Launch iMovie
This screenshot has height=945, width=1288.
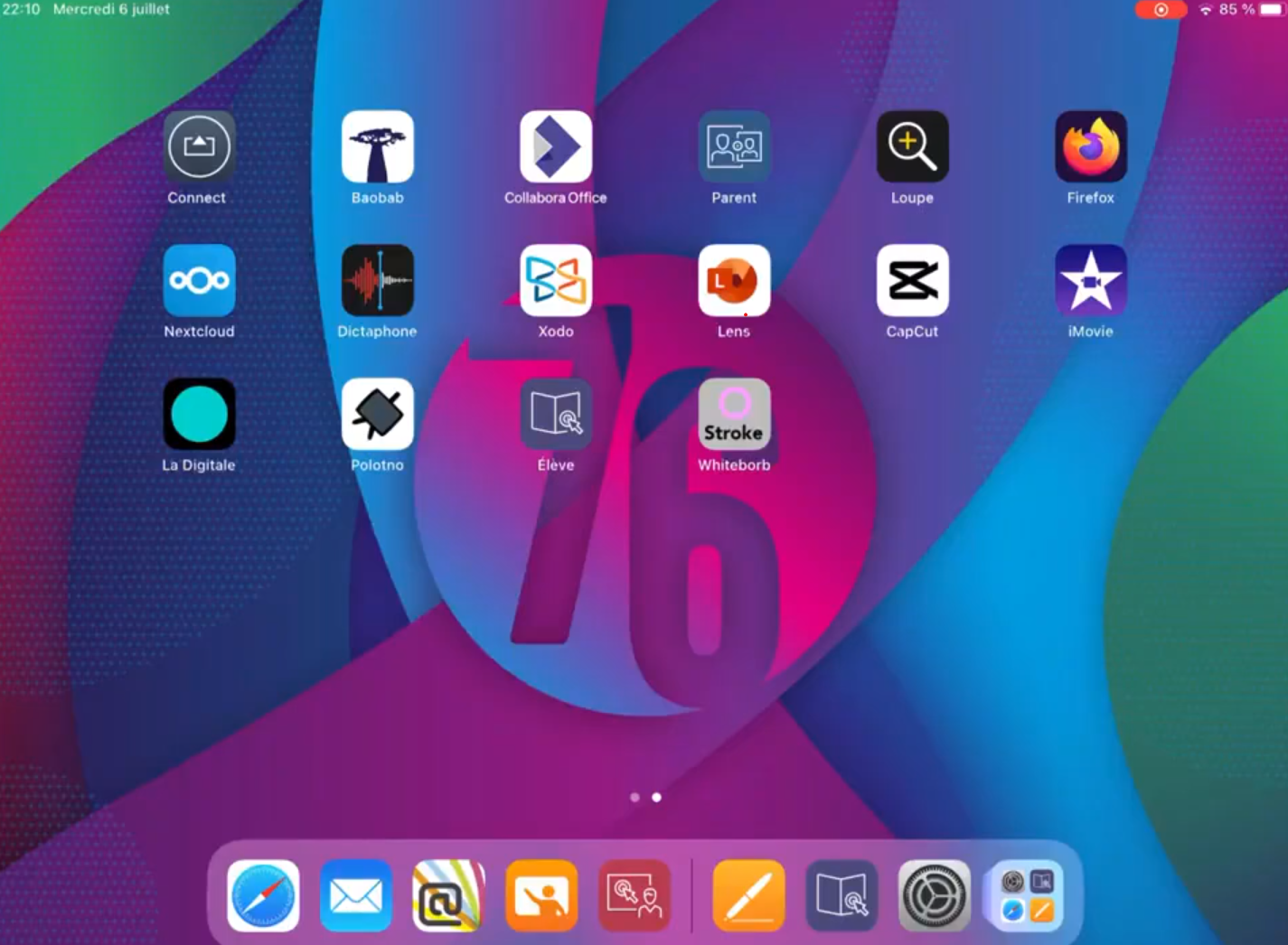coord(1090,281)
